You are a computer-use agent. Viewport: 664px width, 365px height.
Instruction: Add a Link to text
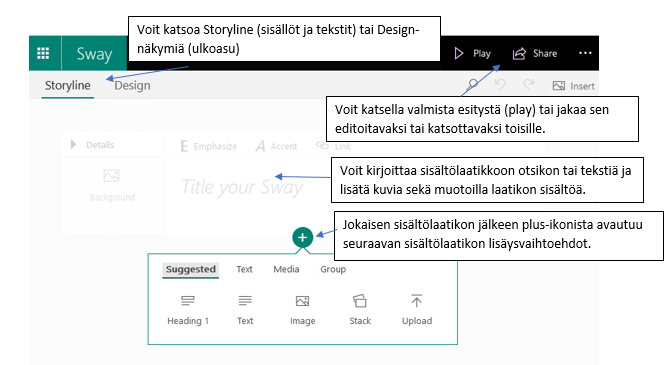coord(333,146)
